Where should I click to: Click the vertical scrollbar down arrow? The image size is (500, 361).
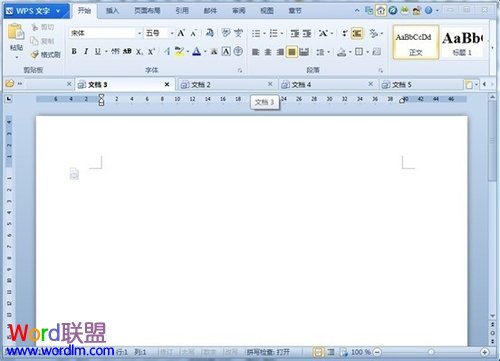(493, 315)
